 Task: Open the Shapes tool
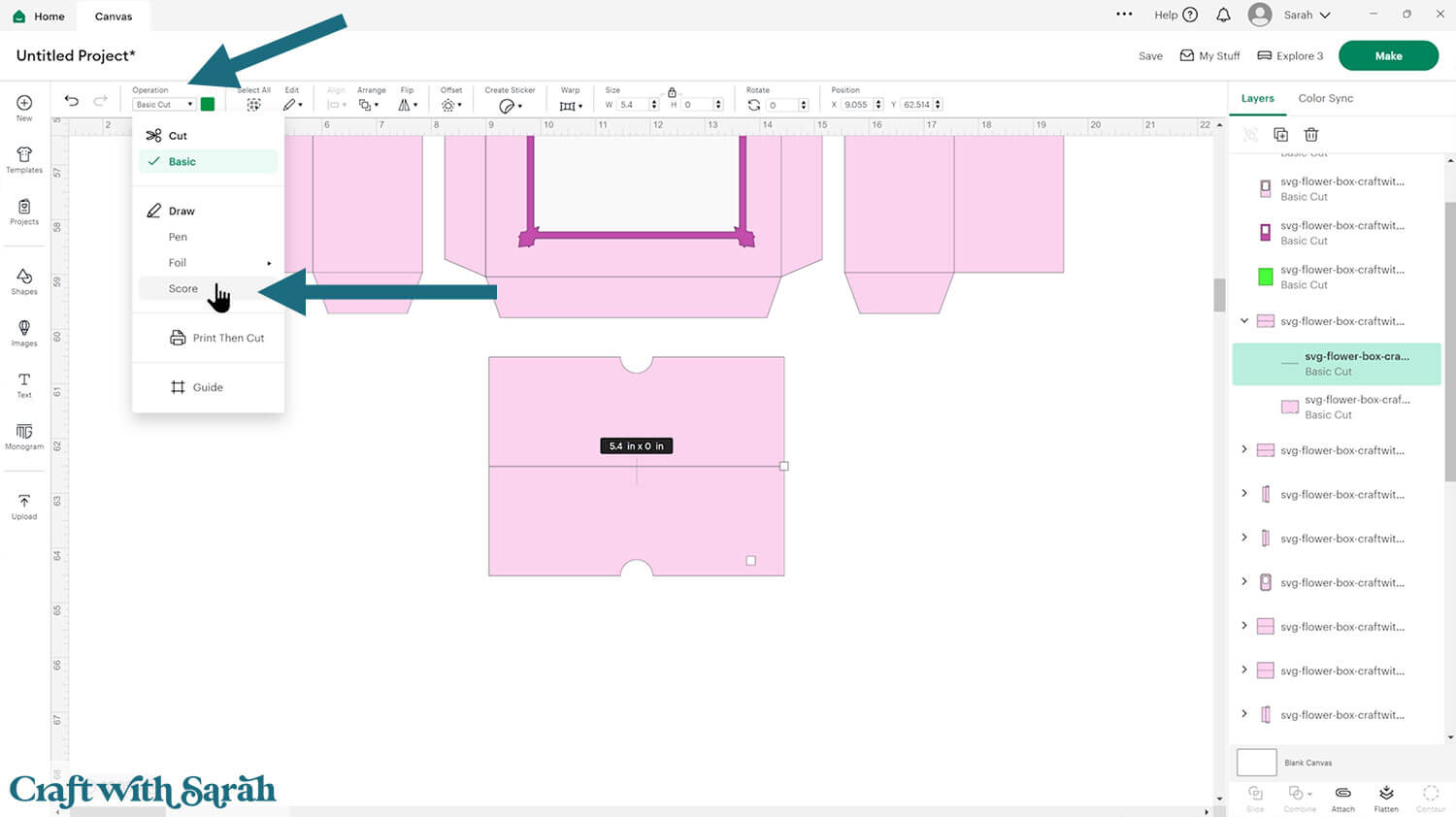[x=24, y=281]
